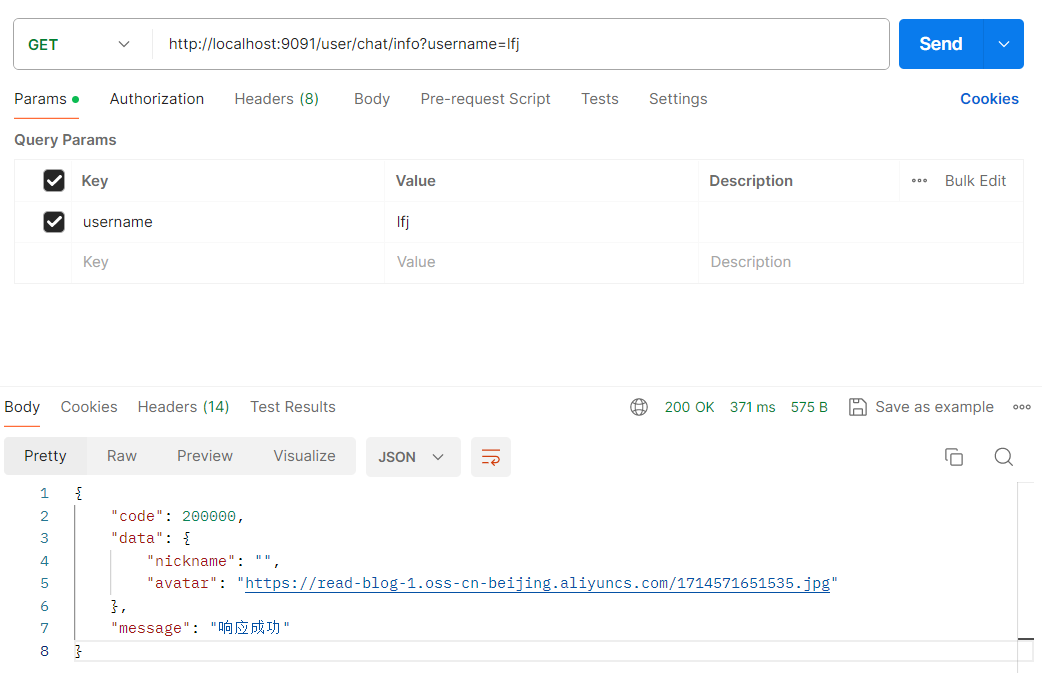Click the 371 ms response time
This screenshot has width=1042, height=673.
click(752, 407)
